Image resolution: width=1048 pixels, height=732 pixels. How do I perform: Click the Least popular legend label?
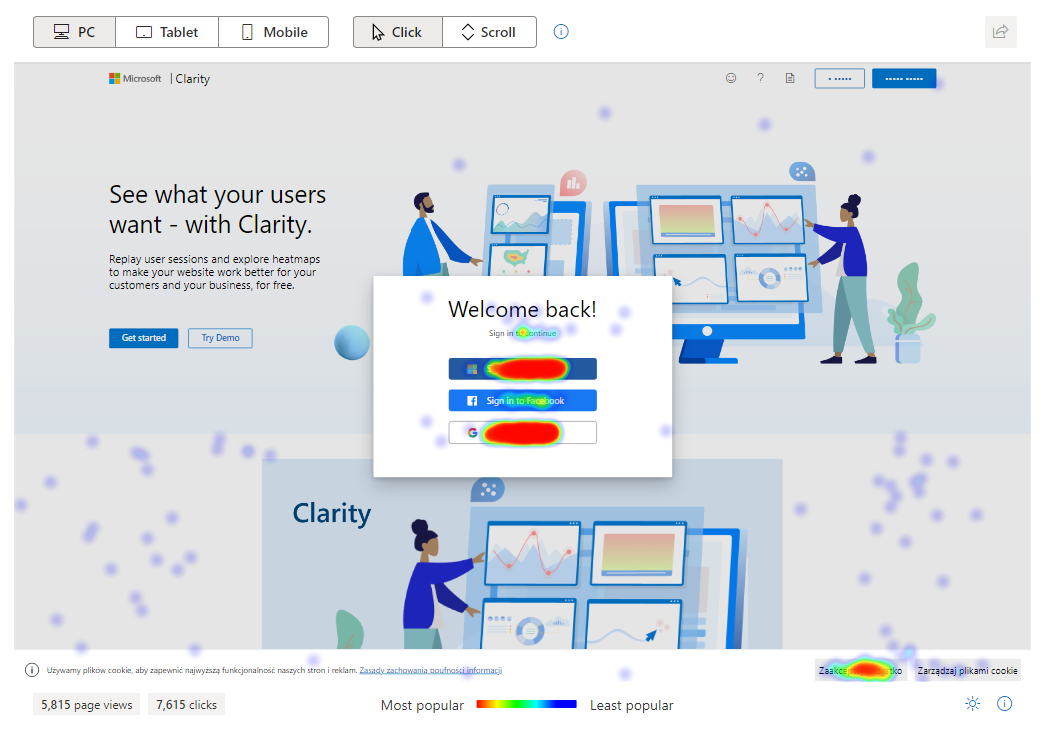(632, 705)
